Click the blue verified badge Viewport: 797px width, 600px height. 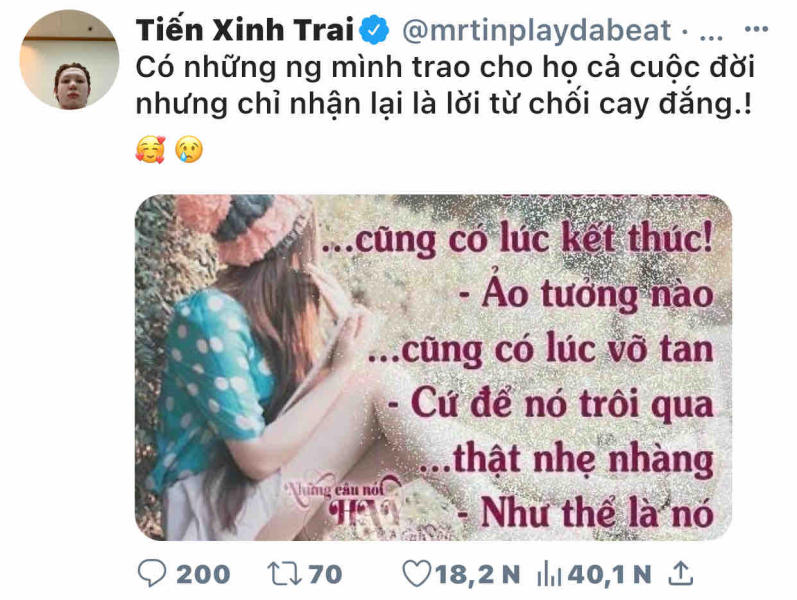coord(375,30)
